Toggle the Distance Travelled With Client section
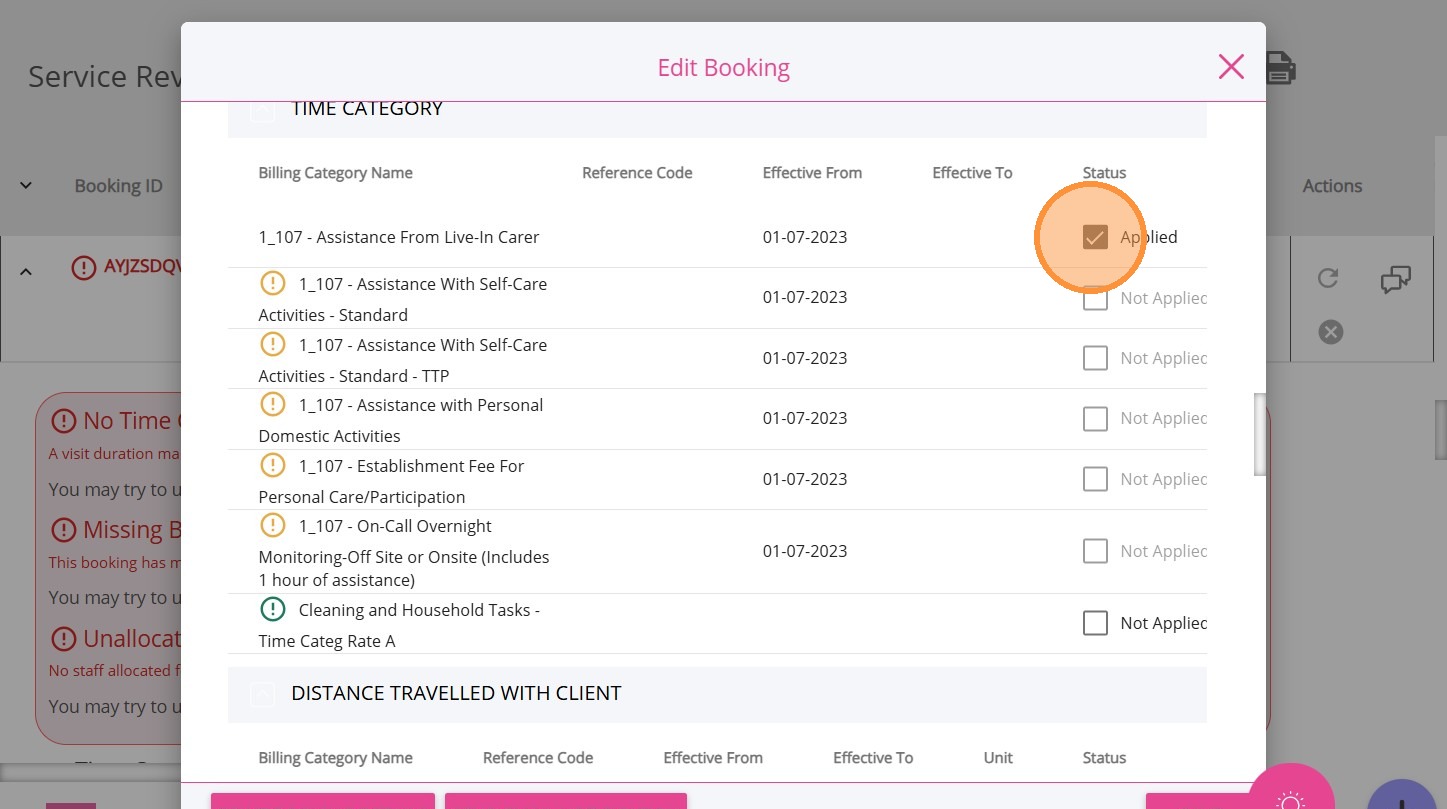 click(262, 694)
